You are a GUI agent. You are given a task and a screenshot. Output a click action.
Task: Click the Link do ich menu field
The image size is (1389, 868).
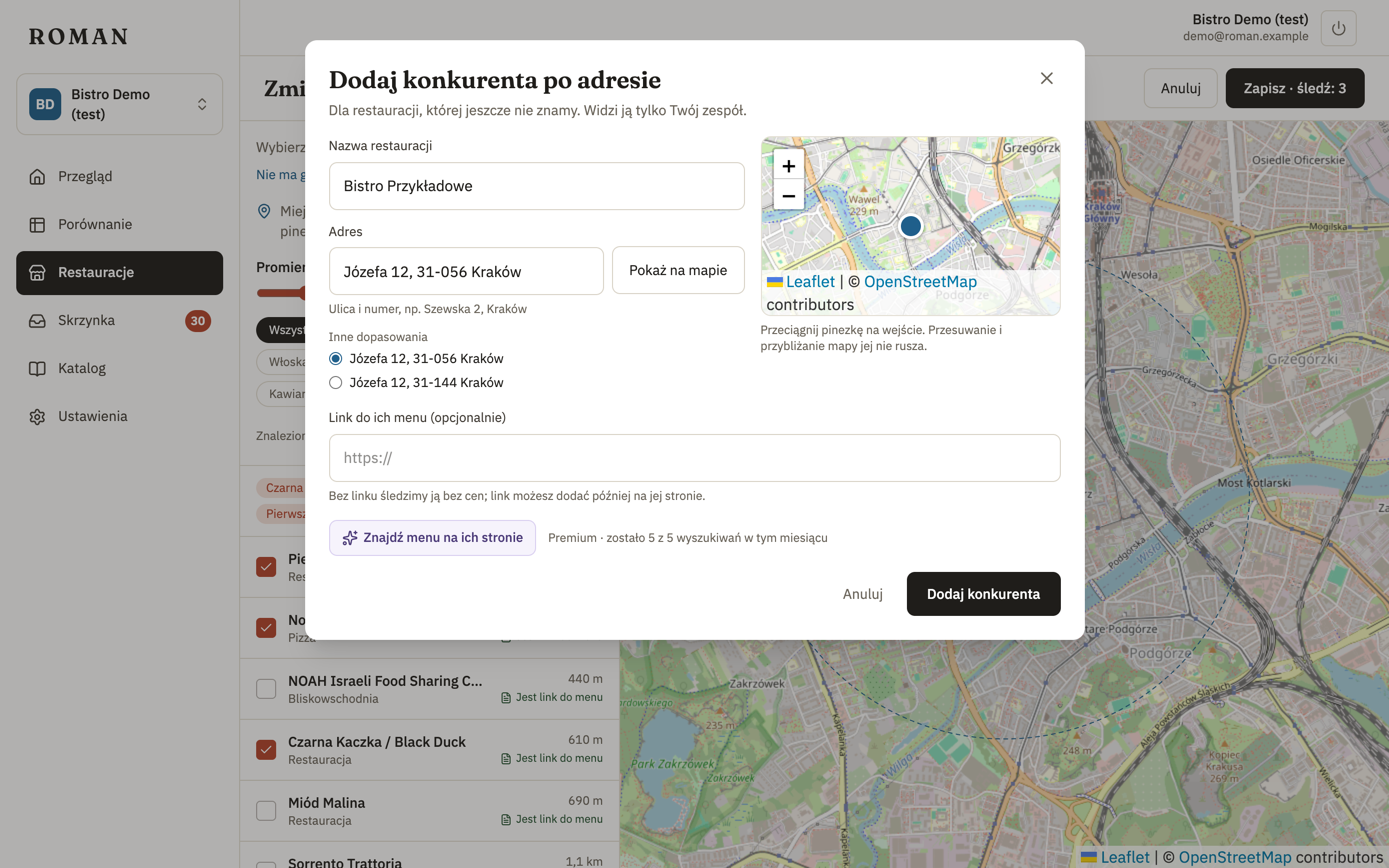694,458
